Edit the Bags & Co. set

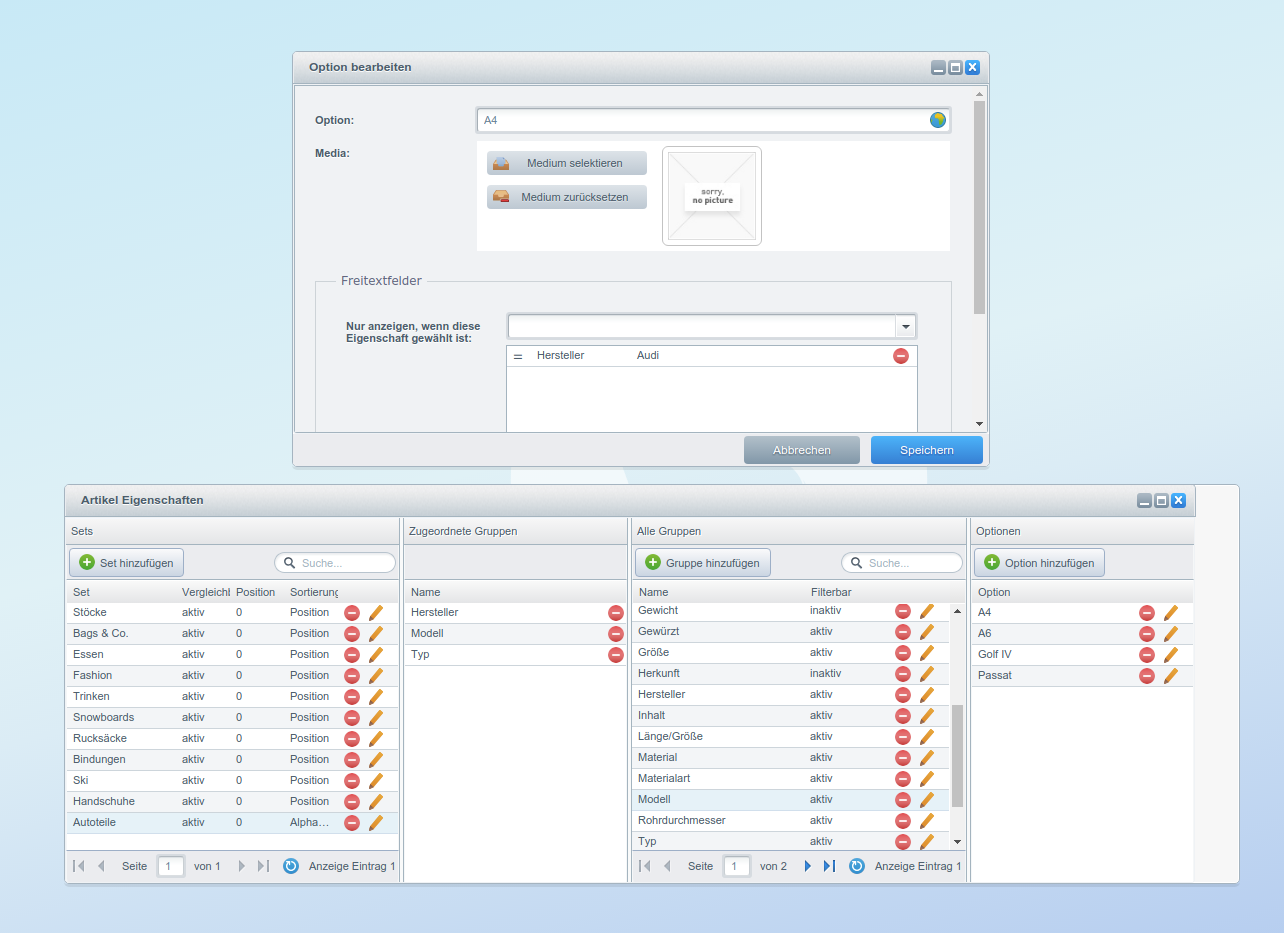click(376, 633)
